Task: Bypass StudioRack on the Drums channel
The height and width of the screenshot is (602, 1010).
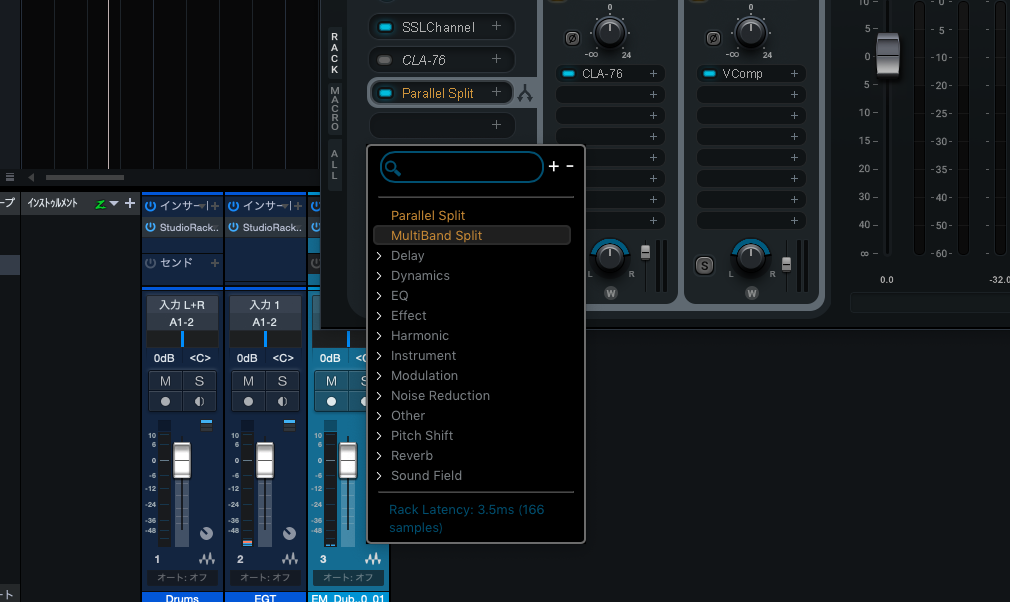Action: 150,227
